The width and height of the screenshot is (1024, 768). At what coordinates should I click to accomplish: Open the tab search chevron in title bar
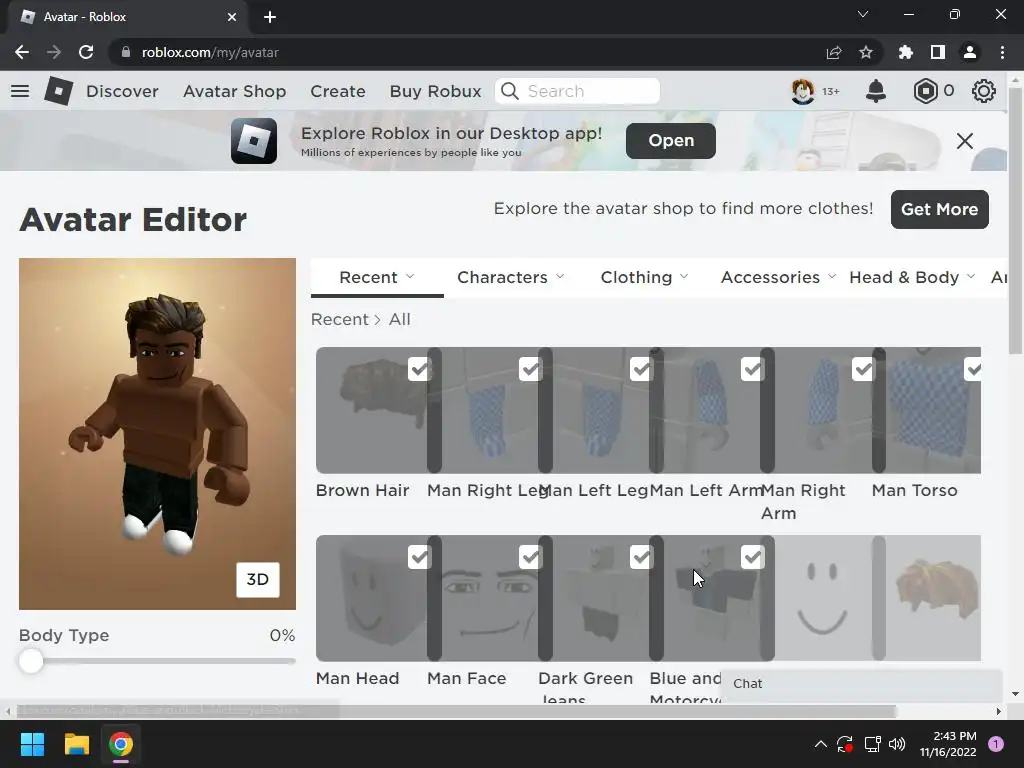863,14
